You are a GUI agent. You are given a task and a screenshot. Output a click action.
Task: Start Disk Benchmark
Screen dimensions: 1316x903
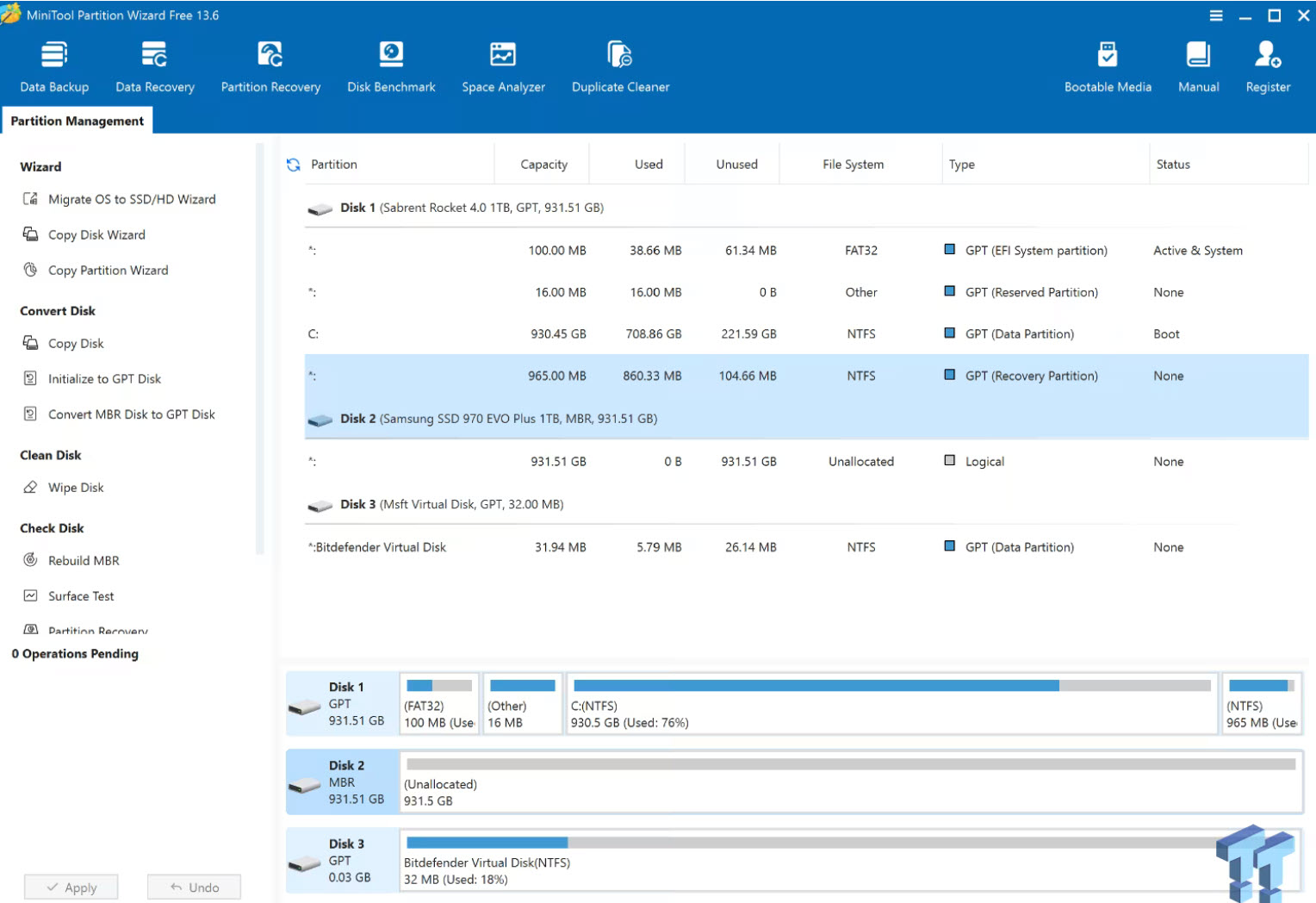click(x=391, y=66)
